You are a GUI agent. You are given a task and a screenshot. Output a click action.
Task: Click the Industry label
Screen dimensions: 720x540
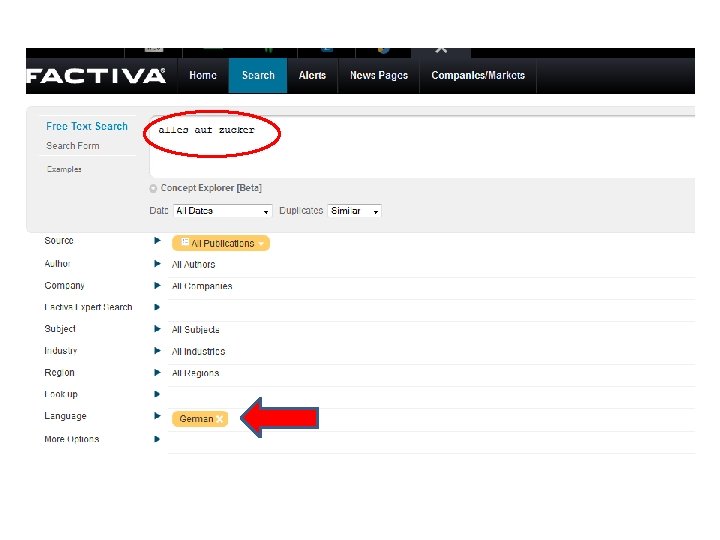coord(61,351)
